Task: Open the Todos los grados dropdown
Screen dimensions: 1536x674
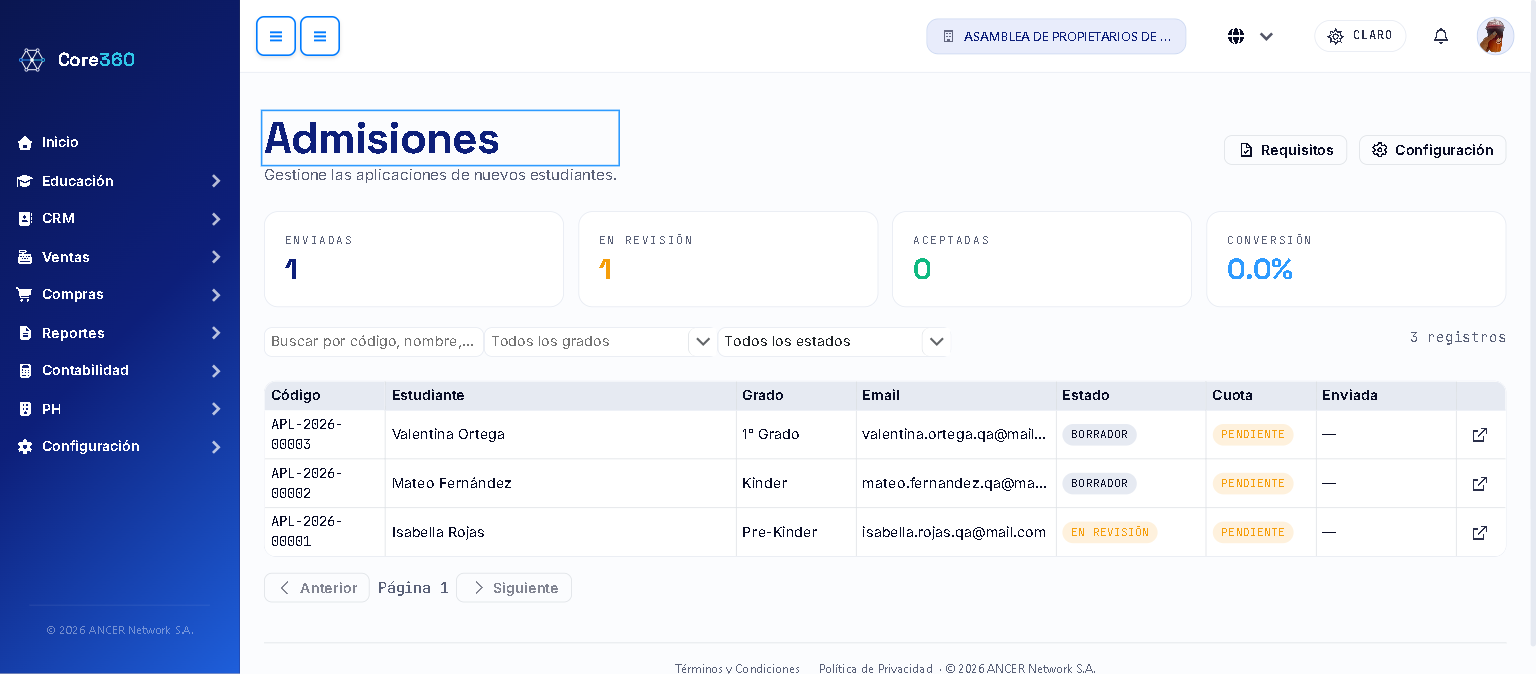Action: 600,341
